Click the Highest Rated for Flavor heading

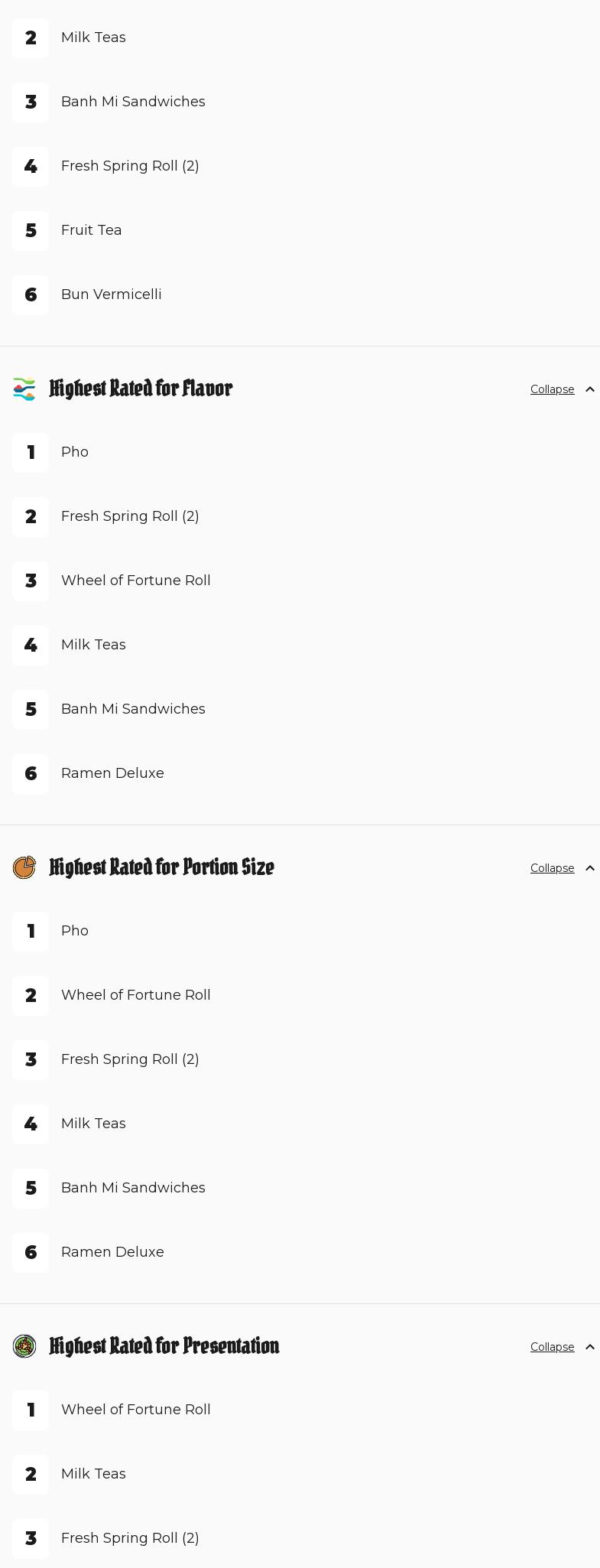[141, 389]
